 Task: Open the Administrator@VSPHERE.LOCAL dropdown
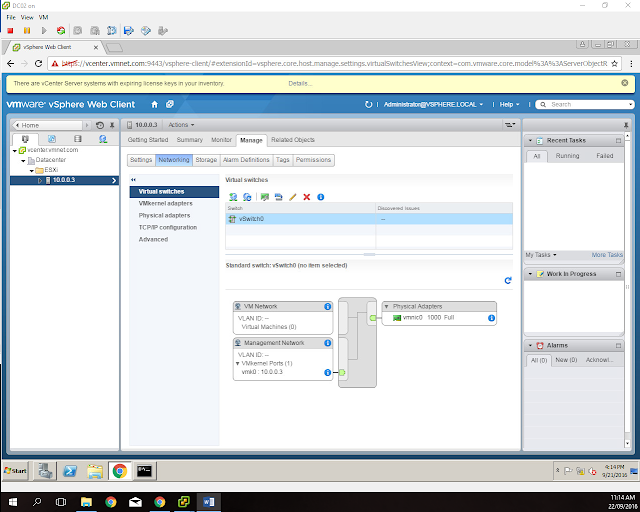coord(433,105)
